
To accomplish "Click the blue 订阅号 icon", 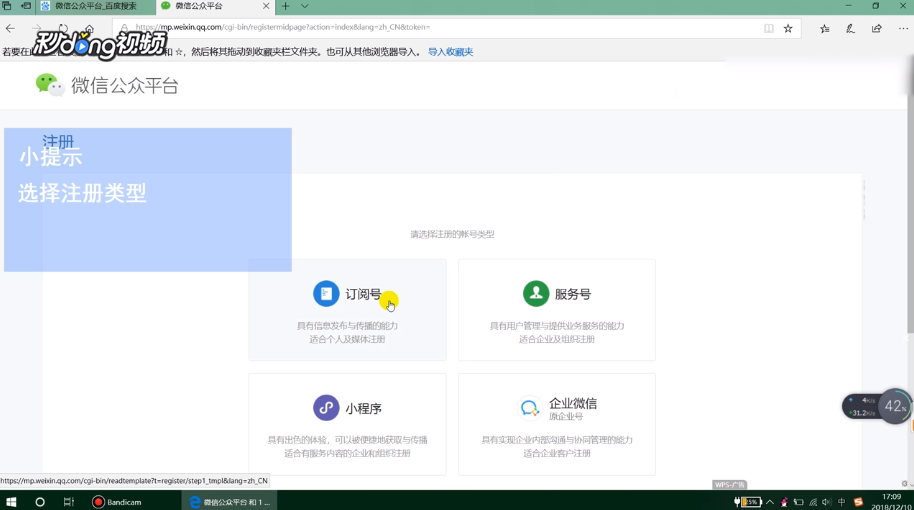I will [x=326, y=293].
